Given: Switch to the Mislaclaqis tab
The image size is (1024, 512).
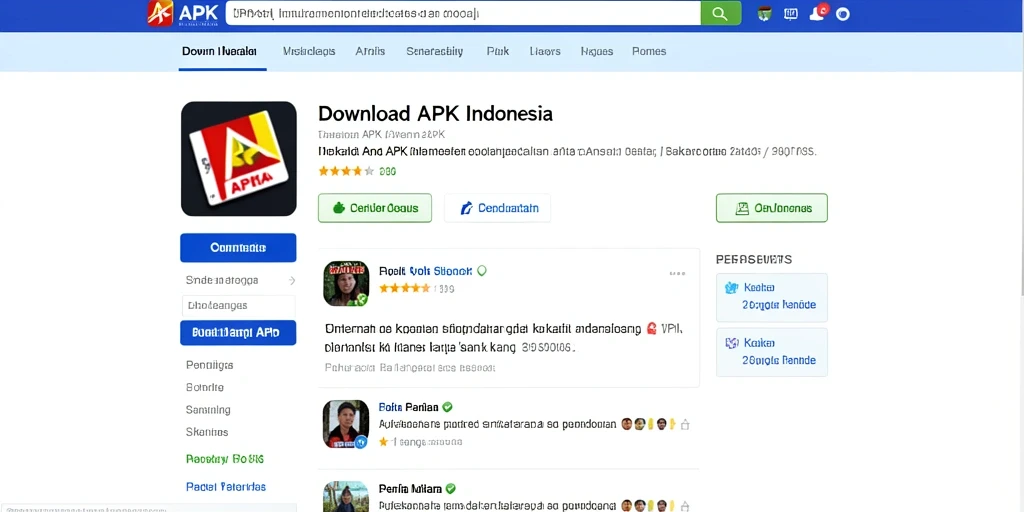Looking at the screenshot, I should (309, 52).
